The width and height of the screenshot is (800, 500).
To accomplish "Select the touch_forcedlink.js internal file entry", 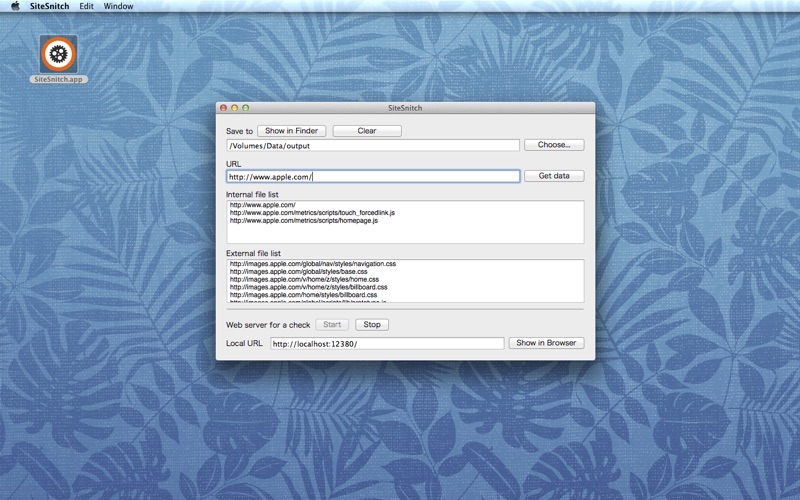I will tap(312, 213).
